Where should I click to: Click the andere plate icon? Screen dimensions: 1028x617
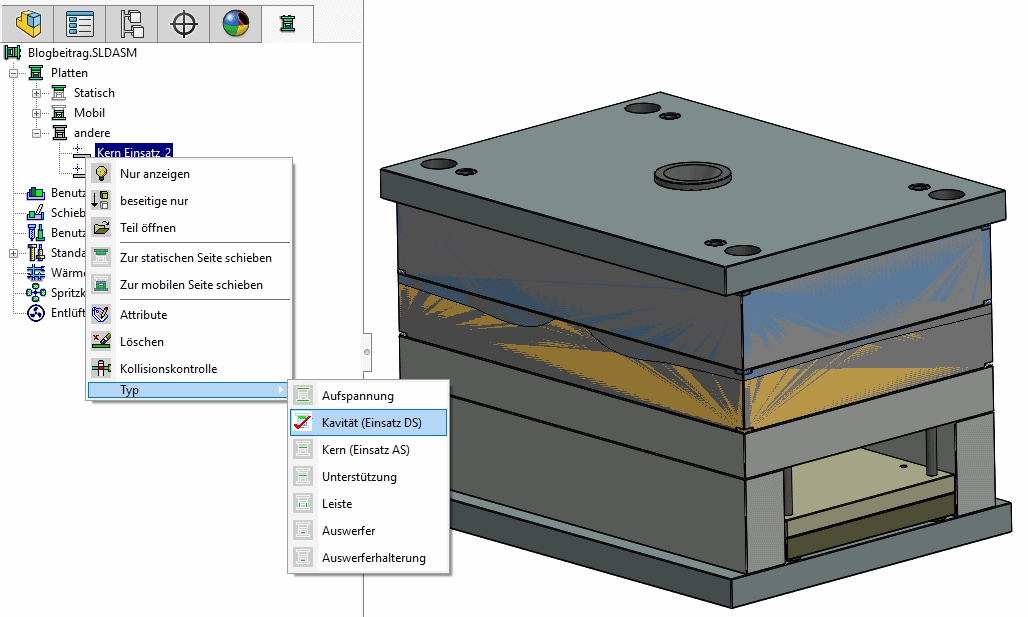(59, 133)
